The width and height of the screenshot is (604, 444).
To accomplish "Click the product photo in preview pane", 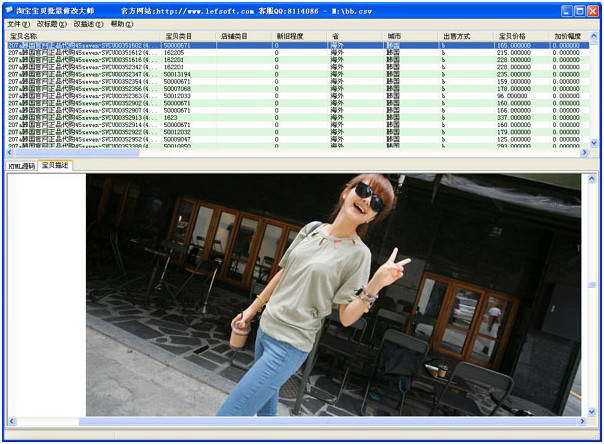I will click(x=332, y=295).
